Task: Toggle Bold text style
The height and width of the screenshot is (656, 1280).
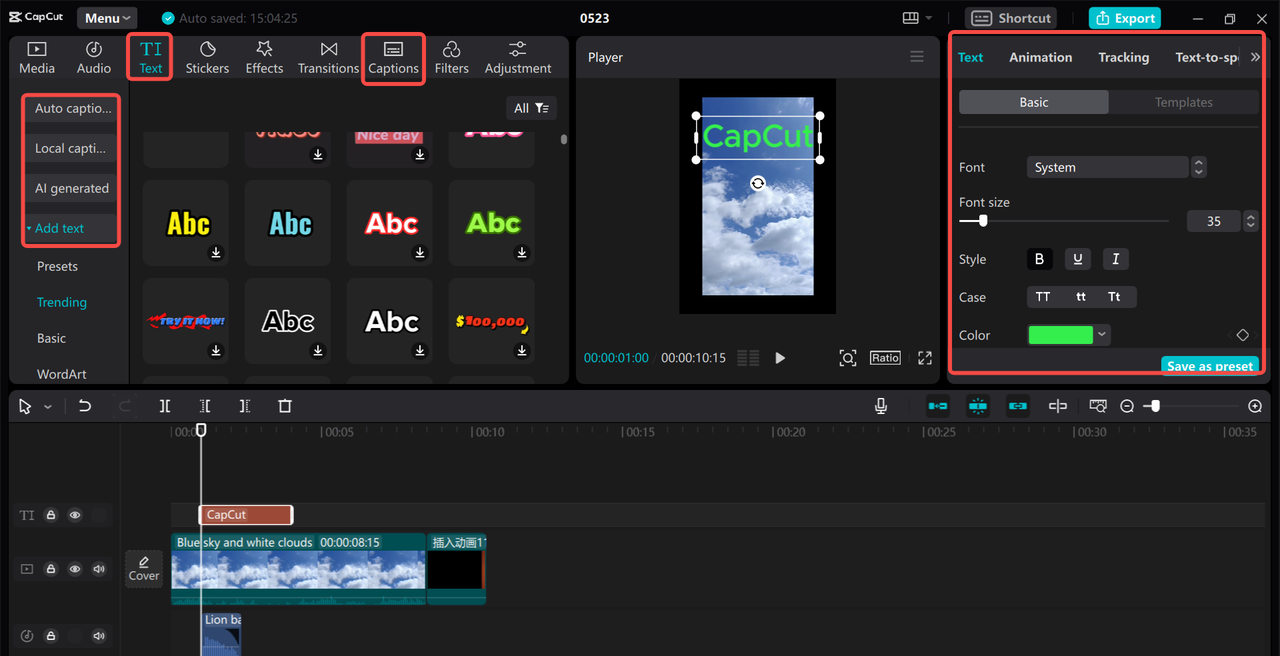Action: click(1039, 259)
